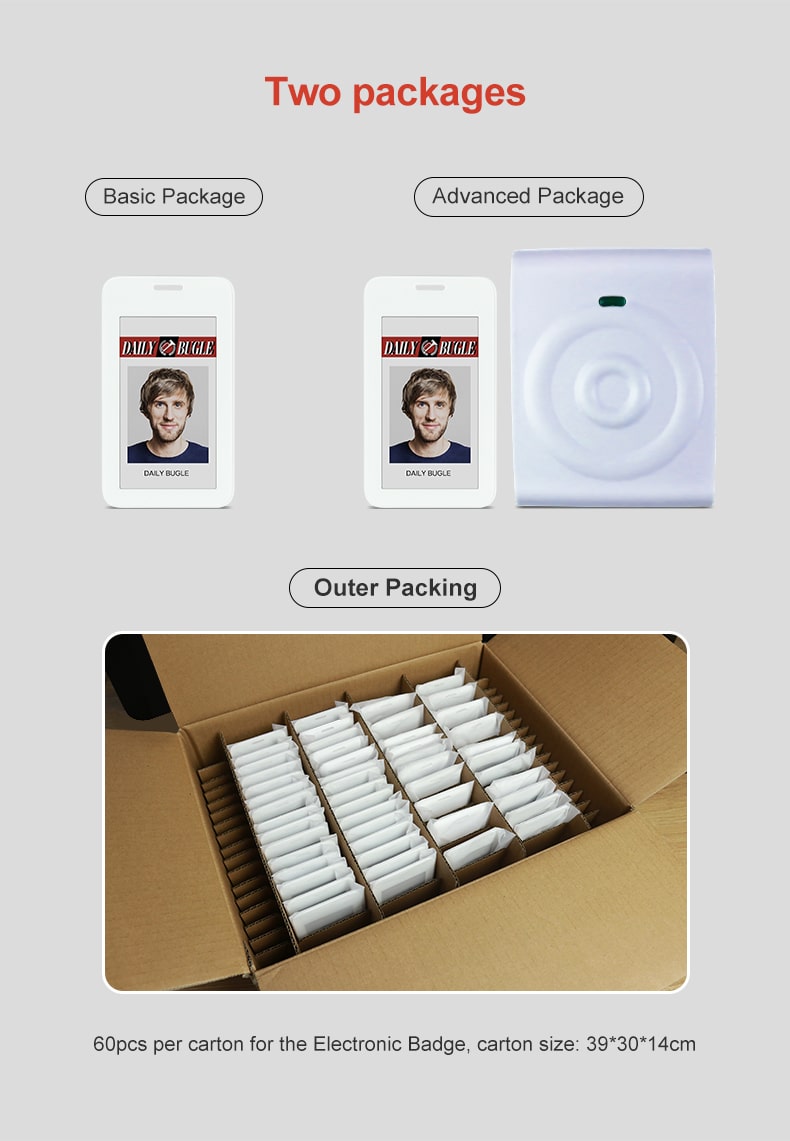Click the portrait photo on left badge
Screen dimensions: 790x1141
pos(168,414)
